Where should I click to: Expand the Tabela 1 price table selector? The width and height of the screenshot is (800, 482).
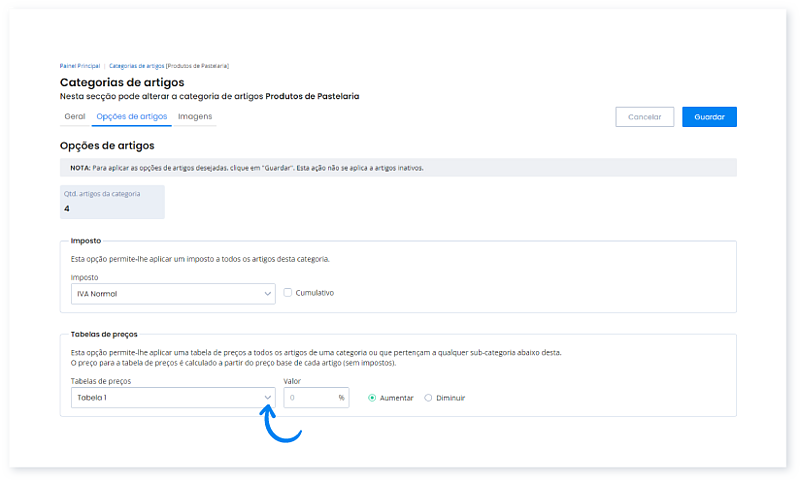(165, 397)
